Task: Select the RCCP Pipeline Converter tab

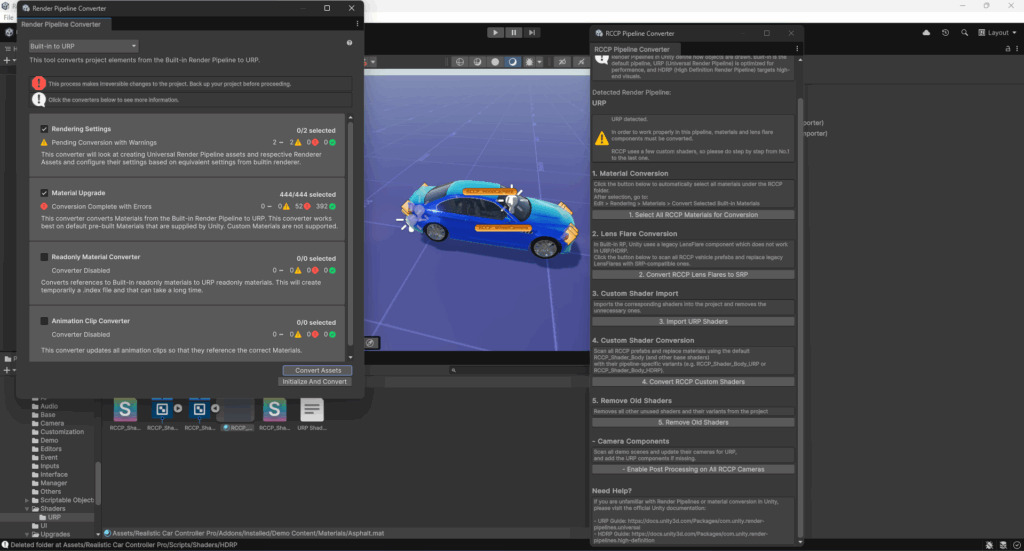Action: coord(632,49)
